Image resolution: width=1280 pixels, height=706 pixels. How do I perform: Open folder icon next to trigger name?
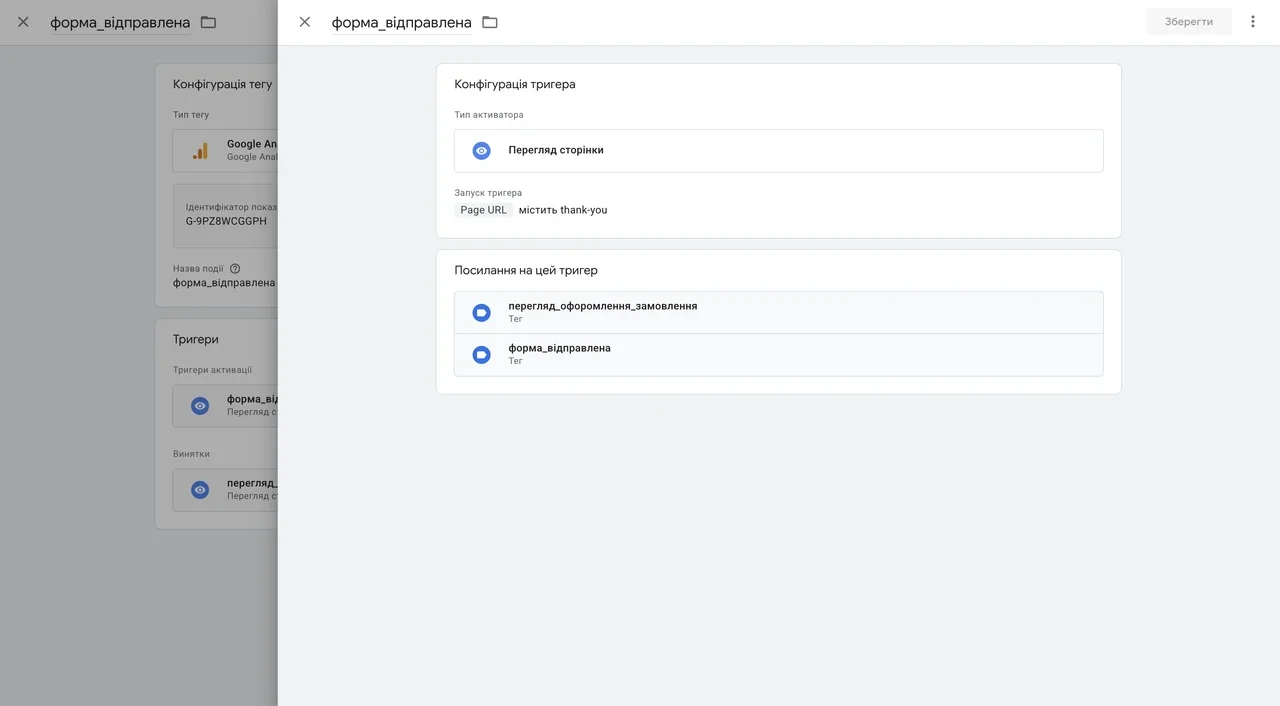[x=490, y=22]
